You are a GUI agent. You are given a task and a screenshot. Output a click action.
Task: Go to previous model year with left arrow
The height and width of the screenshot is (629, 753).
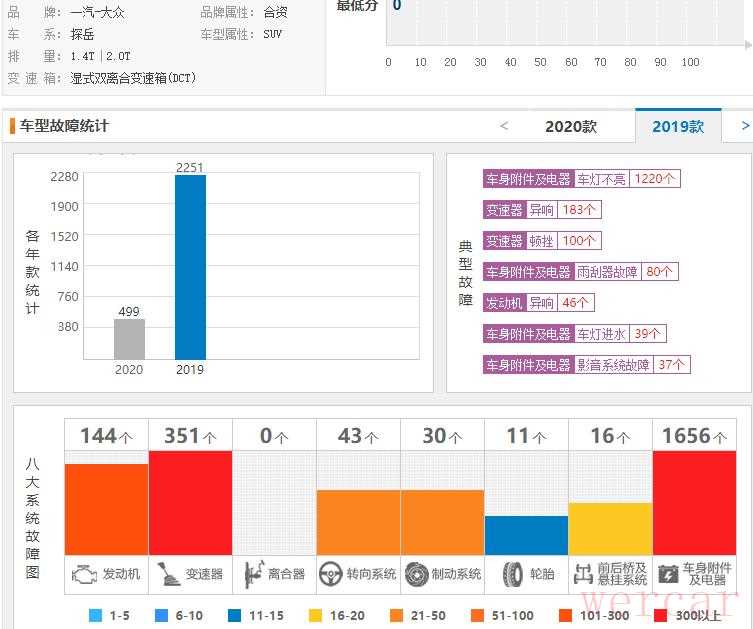(504, 126)
